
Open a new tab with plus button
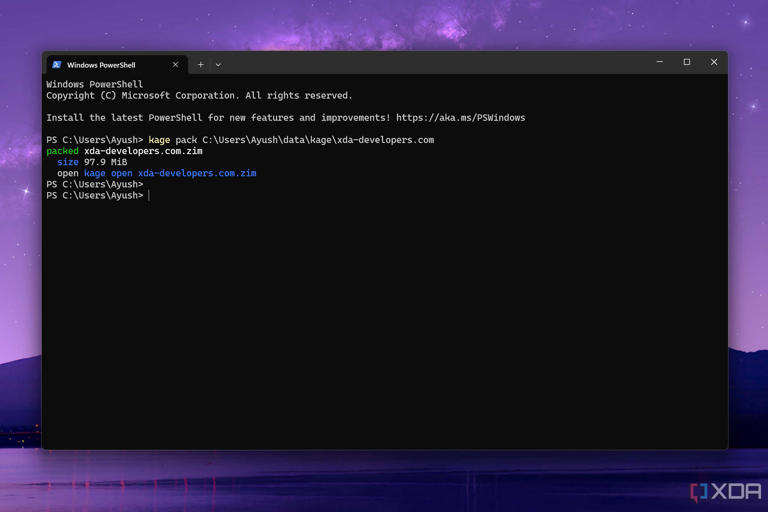tap(200, 65)
